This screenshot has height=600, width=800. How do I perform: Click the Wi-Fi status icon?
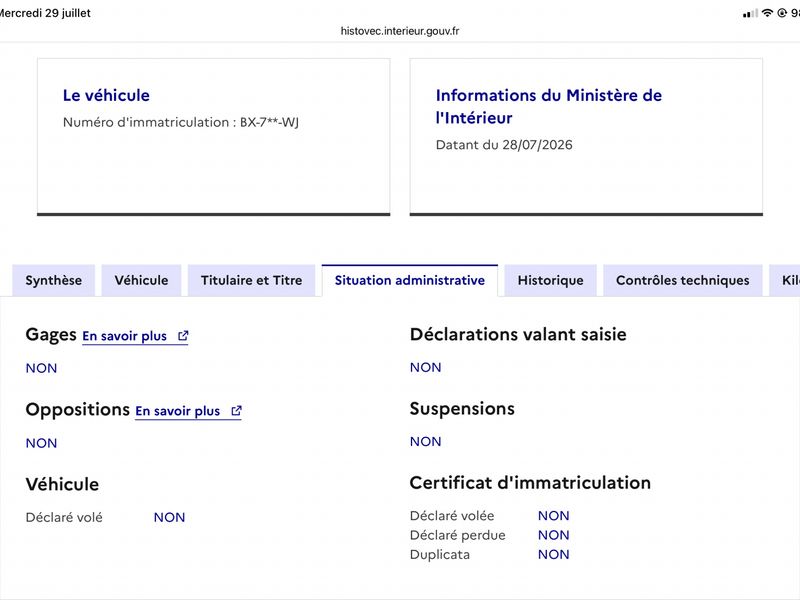[x=767, y=13]
